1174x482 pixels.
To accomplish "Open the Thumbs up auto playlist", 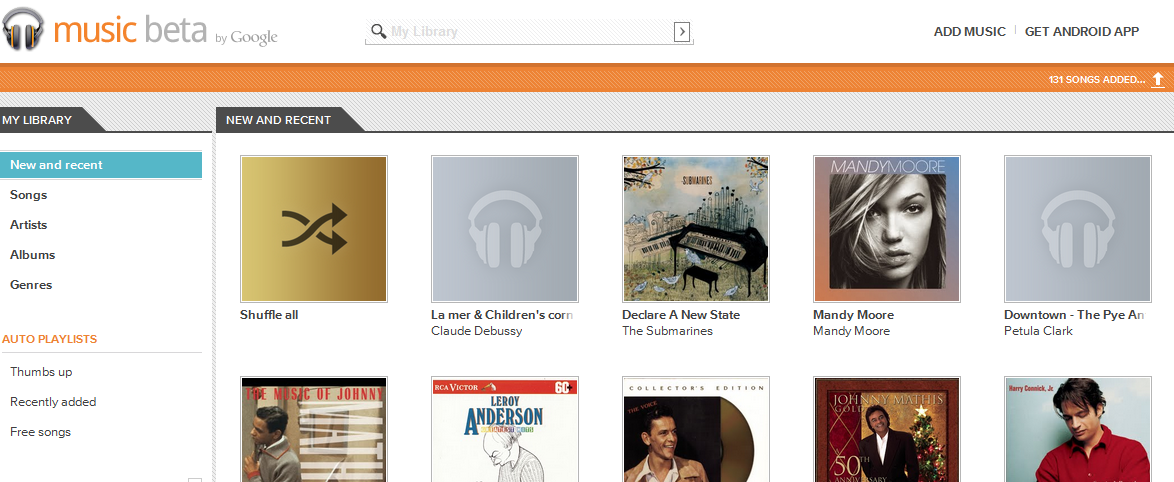I will (41, 372).
